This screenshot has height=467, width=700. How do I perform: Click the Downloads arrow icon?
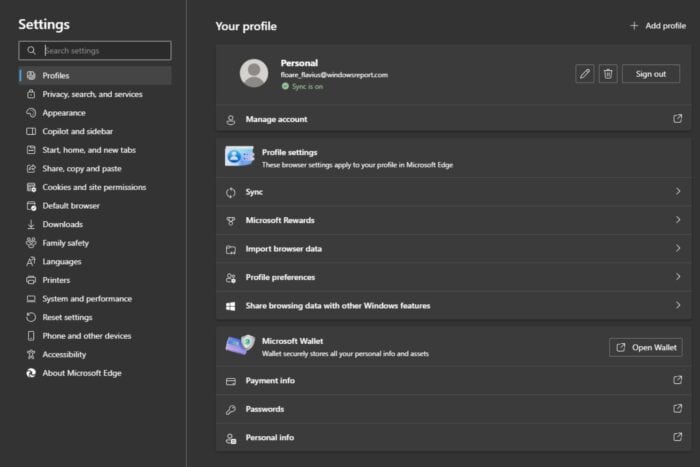tap(31, 225)
